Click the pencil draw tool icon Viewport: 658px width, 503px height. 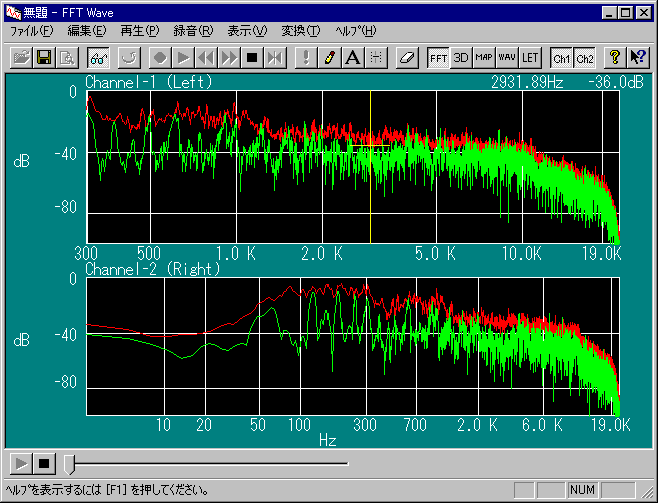[329, 57]
